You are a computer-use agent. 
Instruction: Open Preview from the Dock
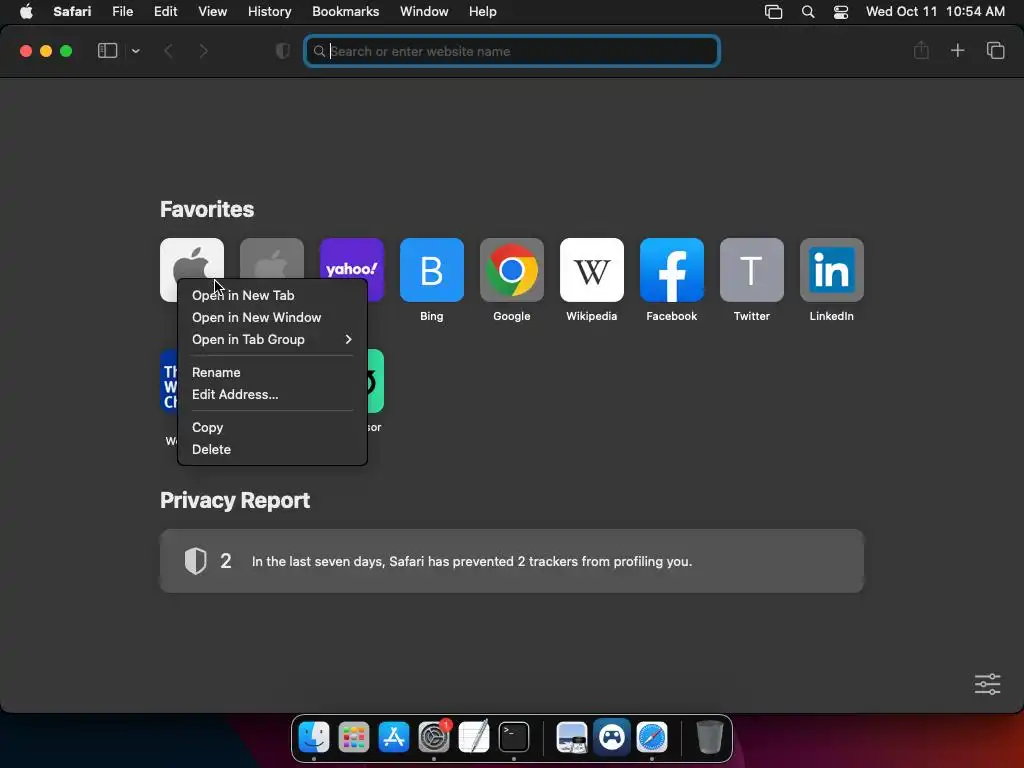[571, 737]
